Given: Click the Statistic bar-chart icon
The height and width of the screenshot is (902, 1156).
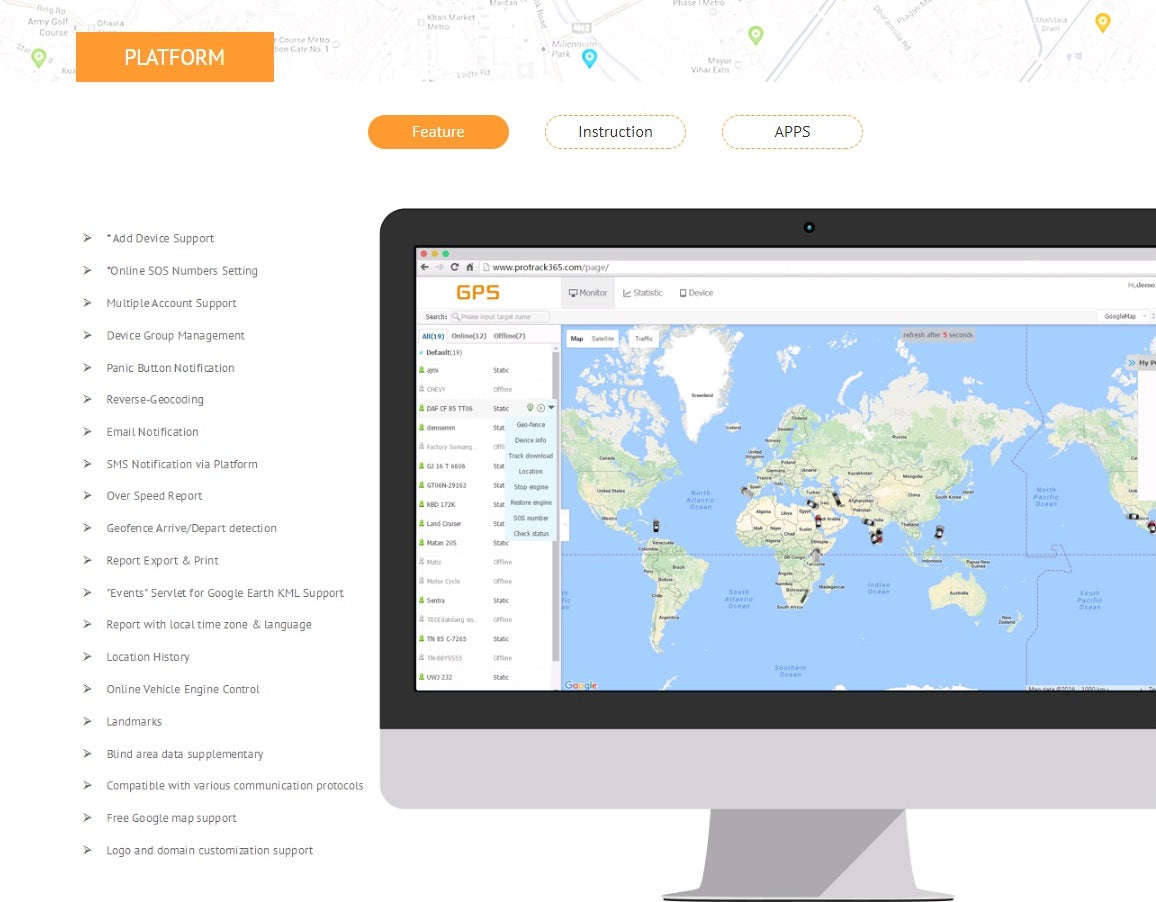Looking at the screenshot, I should 626,293.
